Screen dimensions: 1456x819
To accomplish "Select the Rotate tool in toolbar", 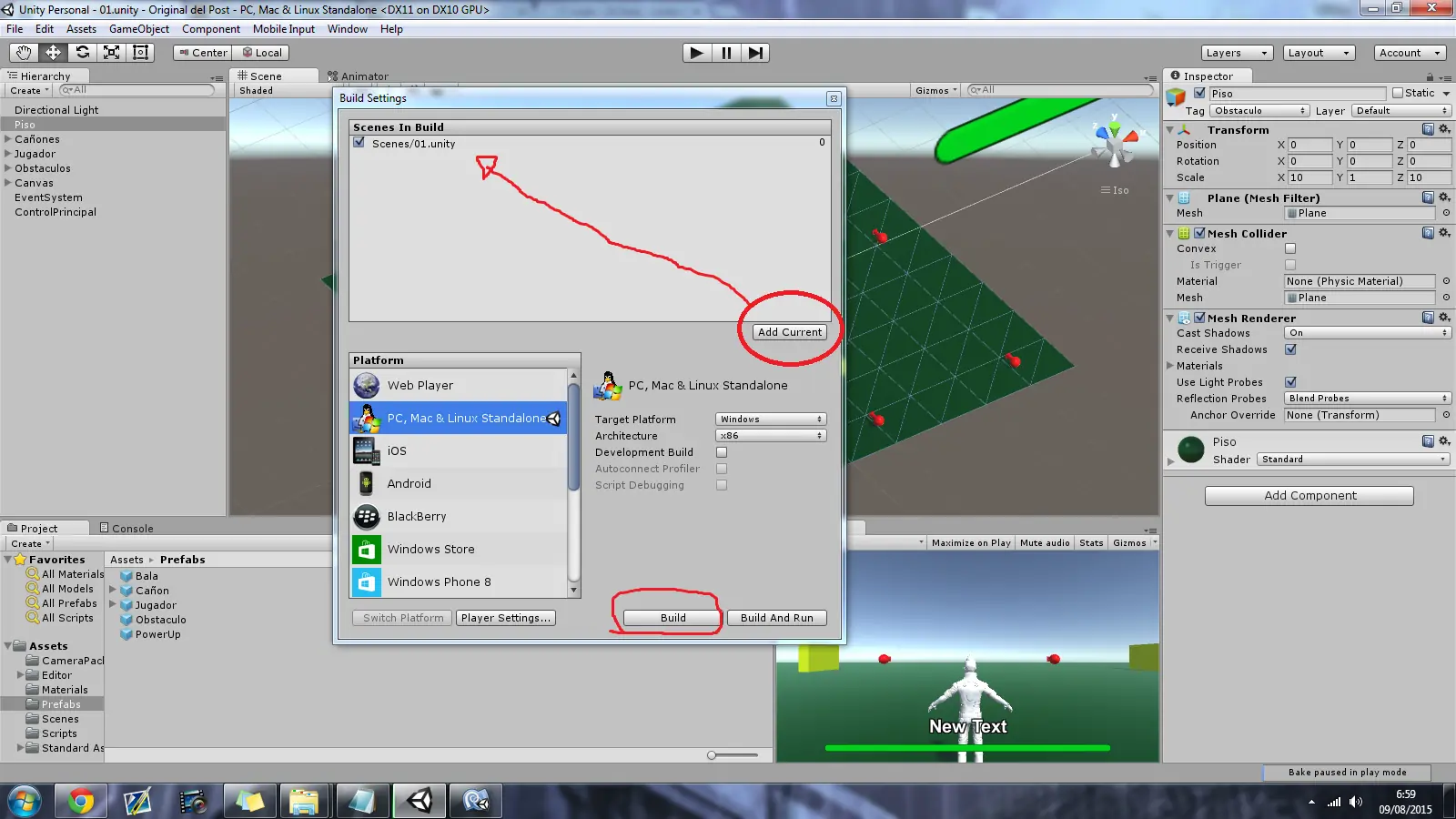I will click(x=82, y=53).
